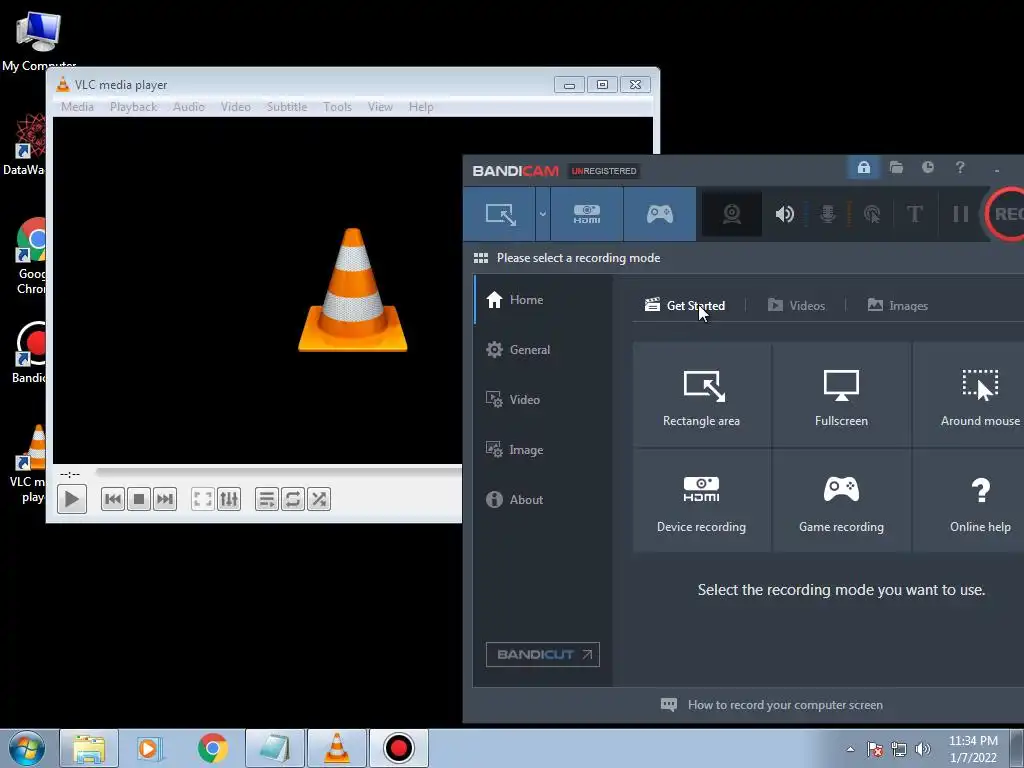
Task: Click the BANDICUT link button
Action: (x=543, y=654)
